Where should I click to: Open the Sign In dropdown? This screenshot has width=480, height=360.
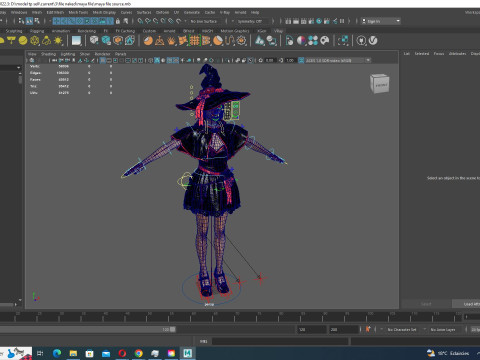(381, 21)
